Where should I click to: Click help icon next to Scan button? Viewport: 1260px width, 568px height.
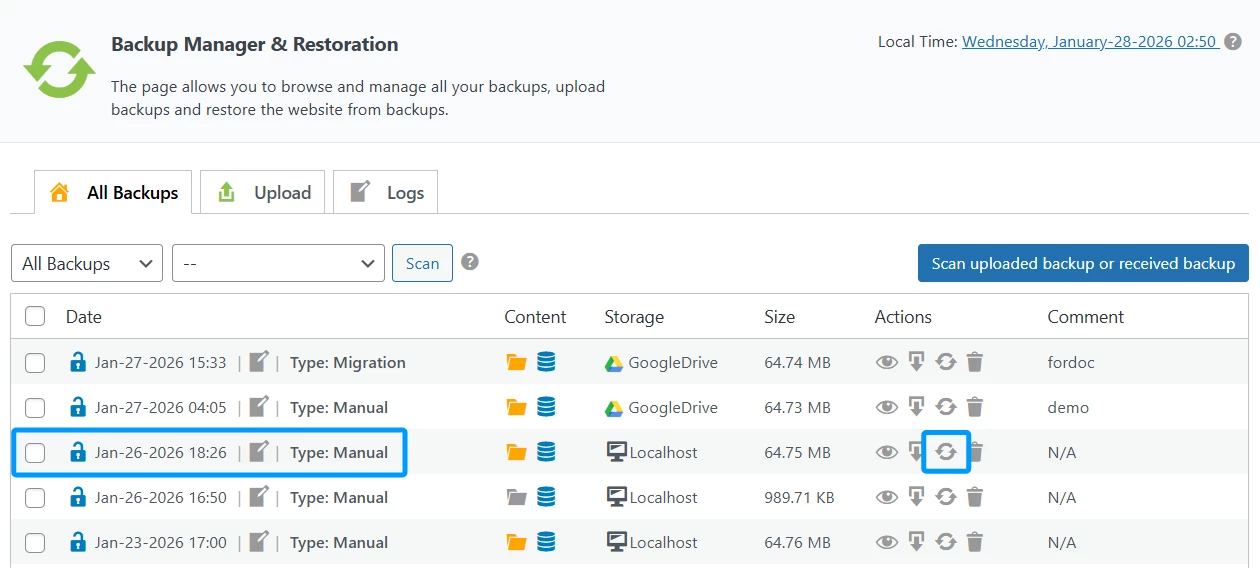(x=469, y=262)
